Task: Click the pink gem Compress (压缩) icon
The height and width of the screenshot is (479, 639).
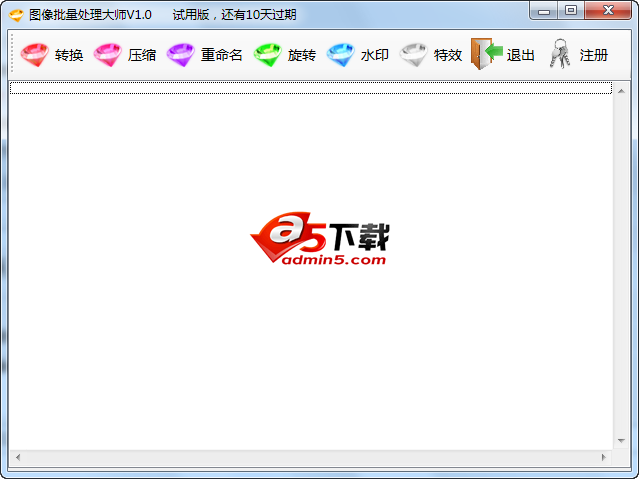Action: click(x=108, y=55)
